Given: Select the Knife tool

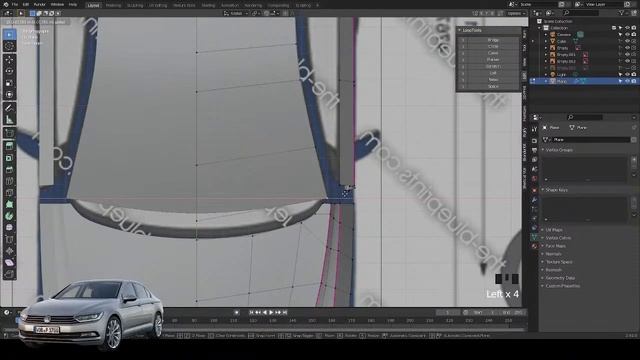Looking at the screenshot, I should tap(9, 193).
